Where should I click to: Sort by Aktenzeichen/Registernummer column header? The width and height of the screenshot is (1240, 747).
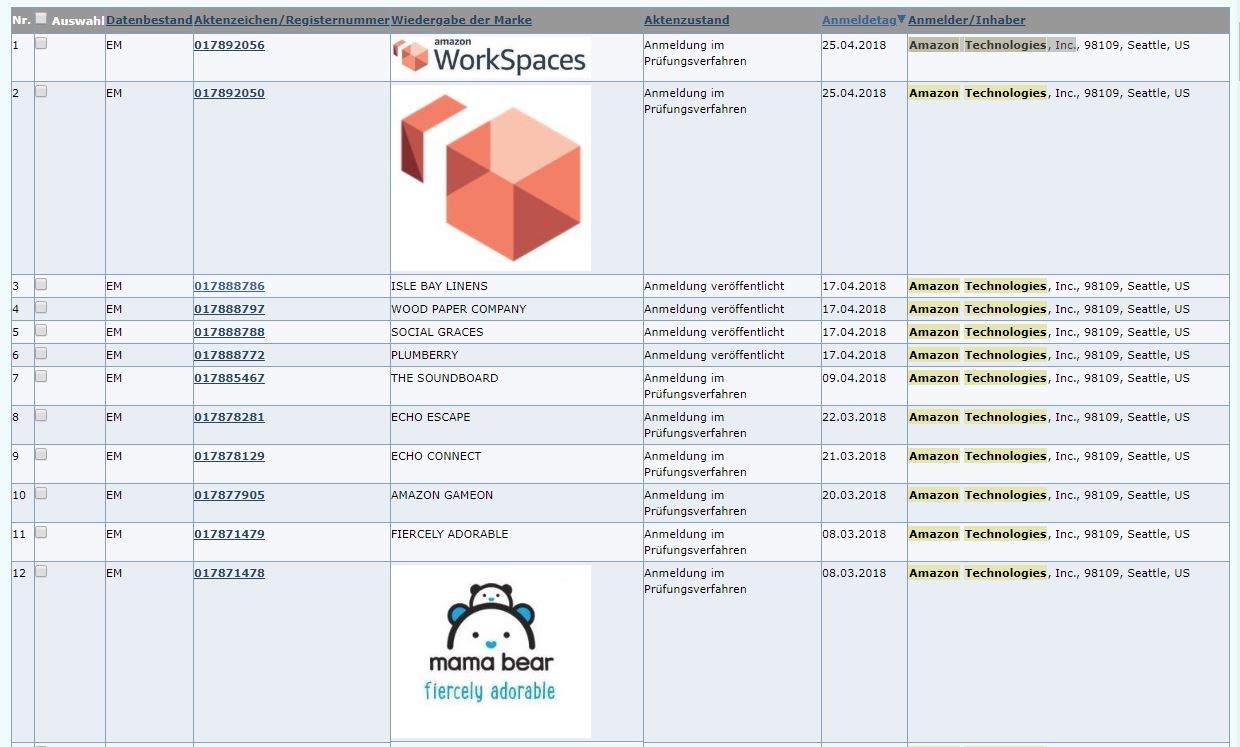(x=291, y=20)
